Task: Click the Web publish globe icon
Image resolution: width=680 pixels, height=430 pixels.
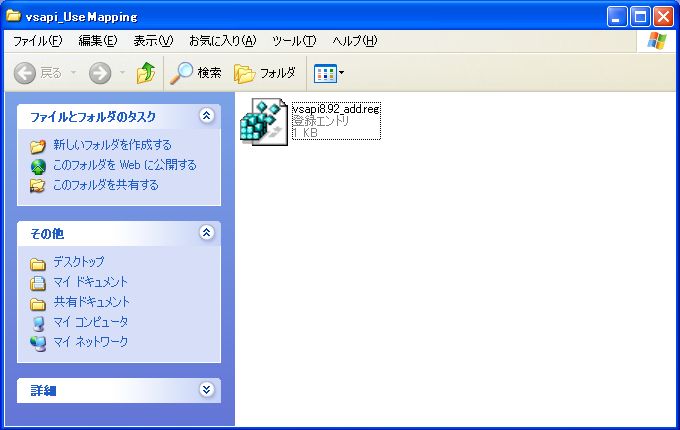Action: [38, 166]
